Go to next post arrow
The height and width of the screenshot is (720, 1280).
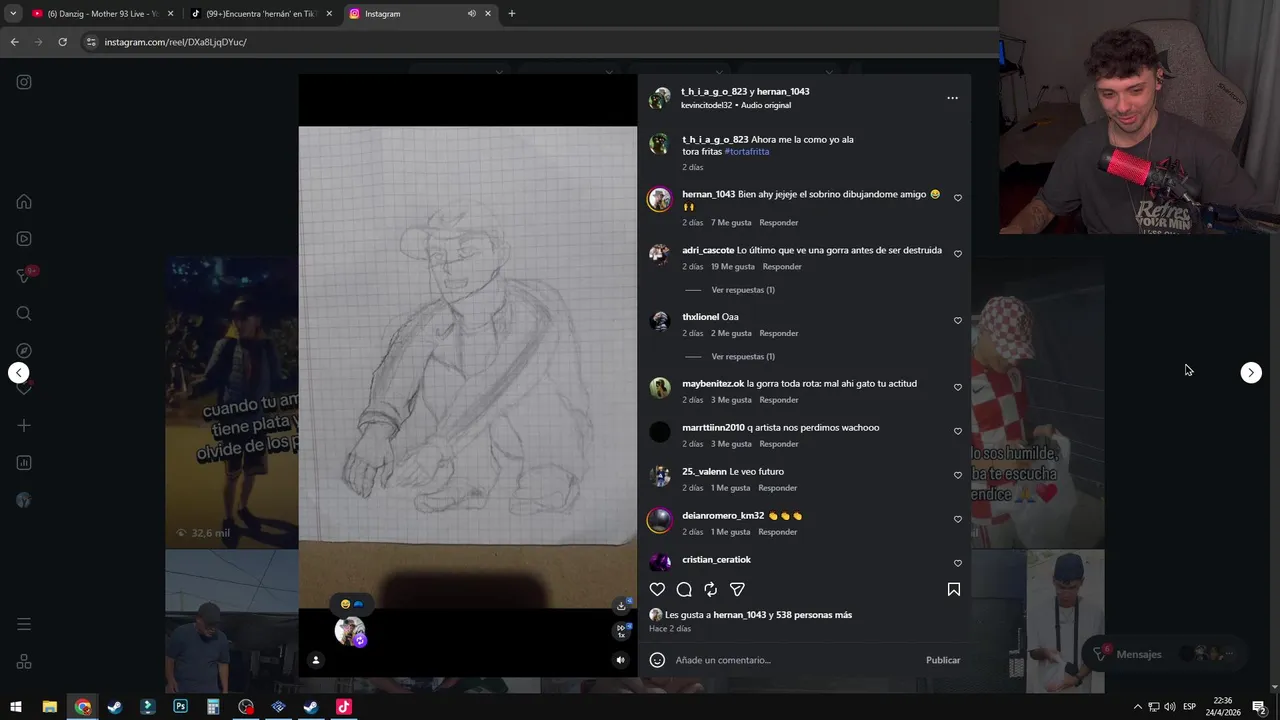(1251, 373)
